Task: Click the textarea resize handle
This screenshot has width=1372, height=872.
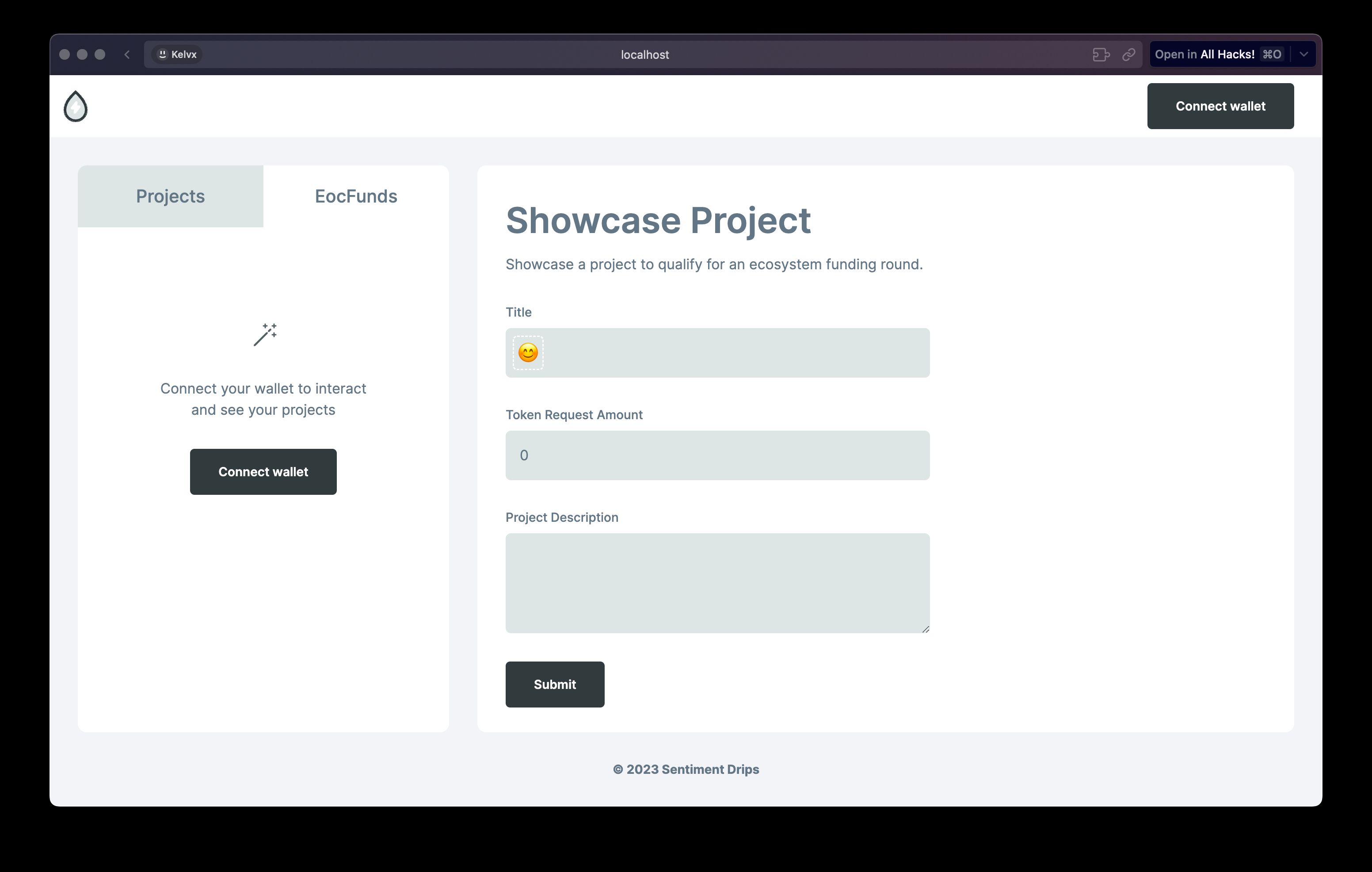Action: [x=925, y=629]
